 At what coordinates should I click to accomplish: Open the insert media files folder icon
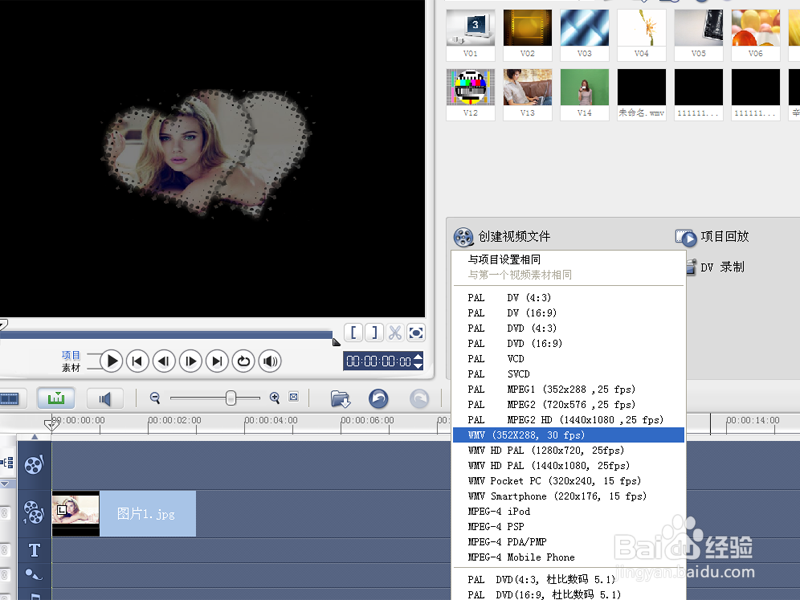pyautogui.click(x=340, y=398)
